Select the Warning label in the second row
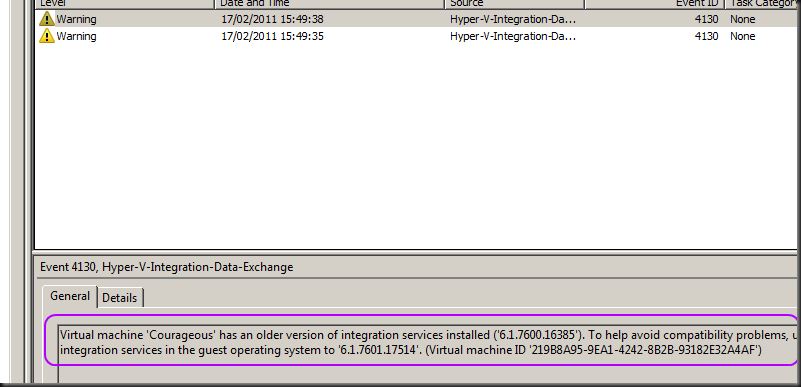This screenshot has height=387, width=801. point(76,36)
